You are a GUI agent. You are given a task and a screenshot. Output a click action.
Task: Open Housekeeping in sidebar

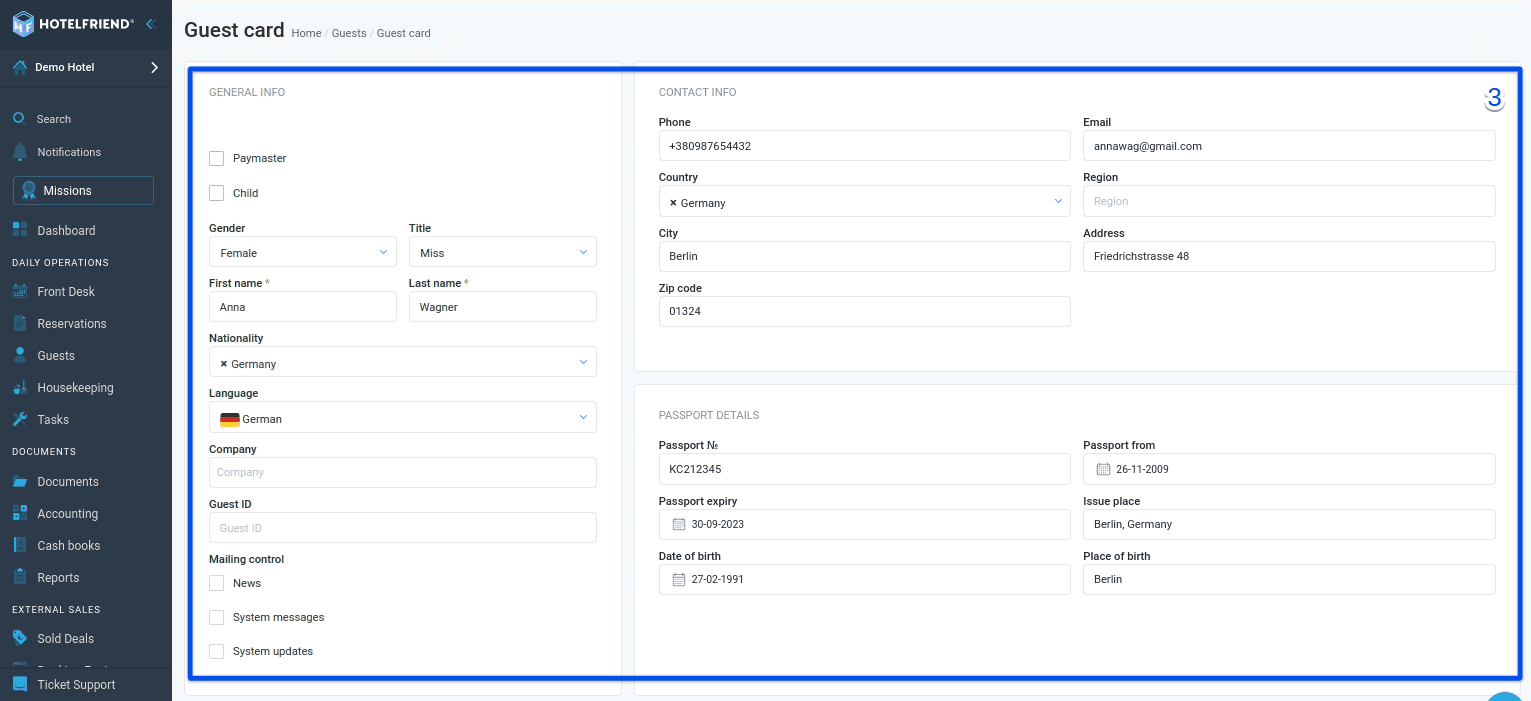pos(75,388)
